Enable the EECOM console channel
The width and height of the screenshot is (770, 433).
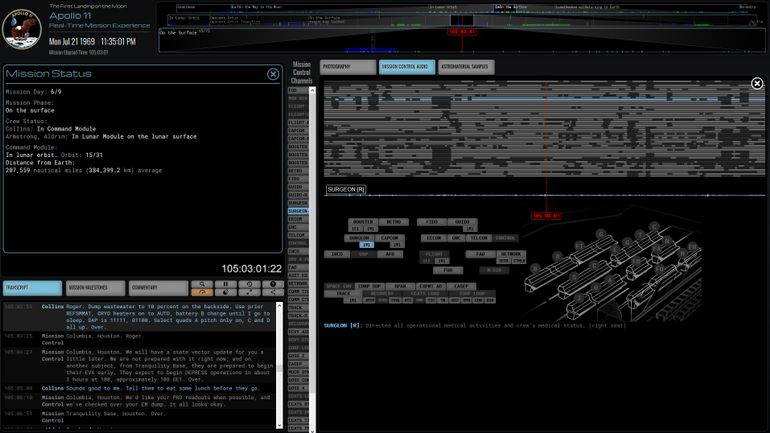[x=433, y=238]
